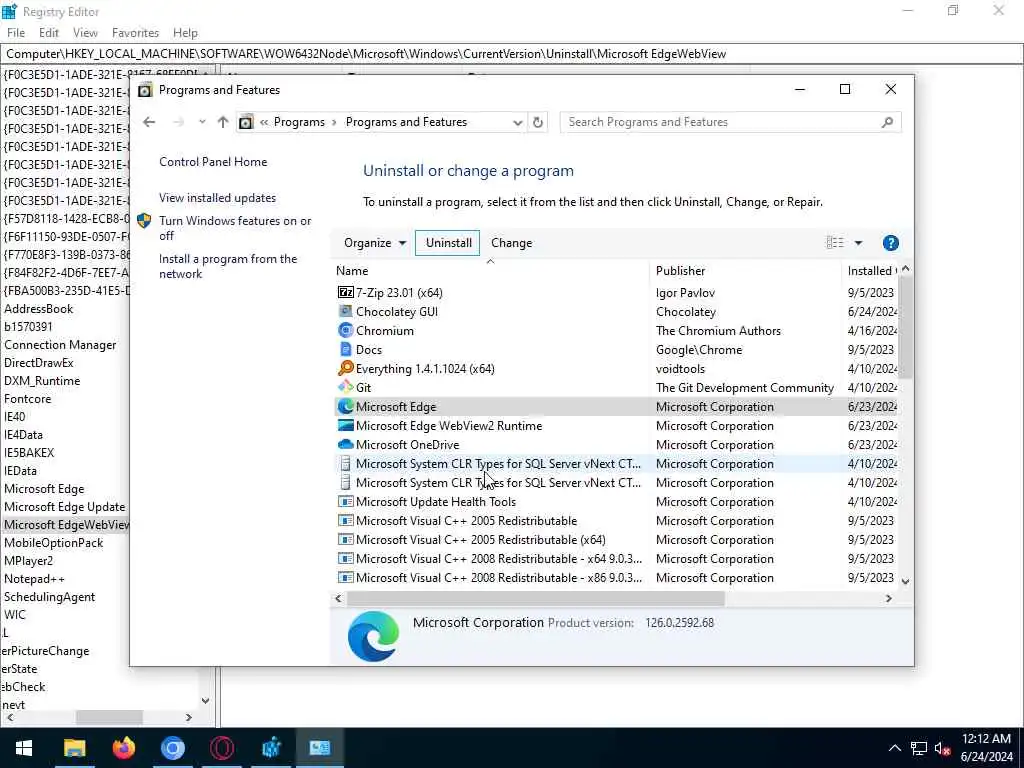Image resolution: width=1024 pixels, height=768 pixels.
Task: Open the Help menu in Registry Editor
Action: (x=185, y=33)
